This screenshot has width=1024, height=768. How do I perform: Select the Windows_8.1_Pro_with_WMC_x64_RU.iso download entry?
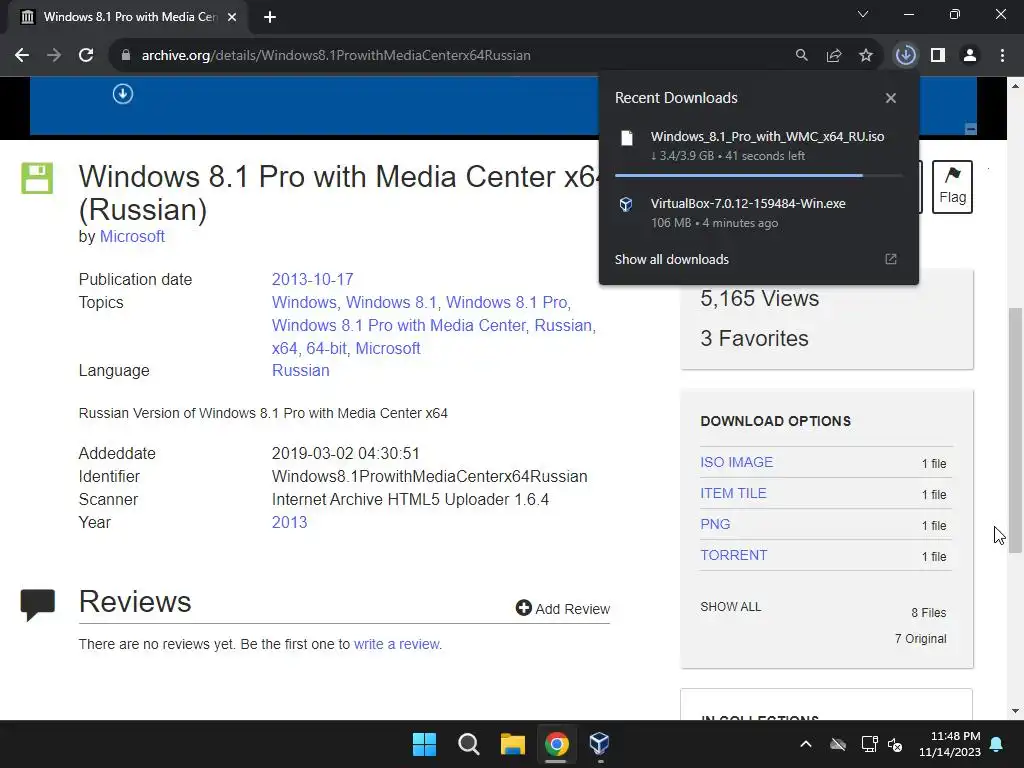[758, 146]
